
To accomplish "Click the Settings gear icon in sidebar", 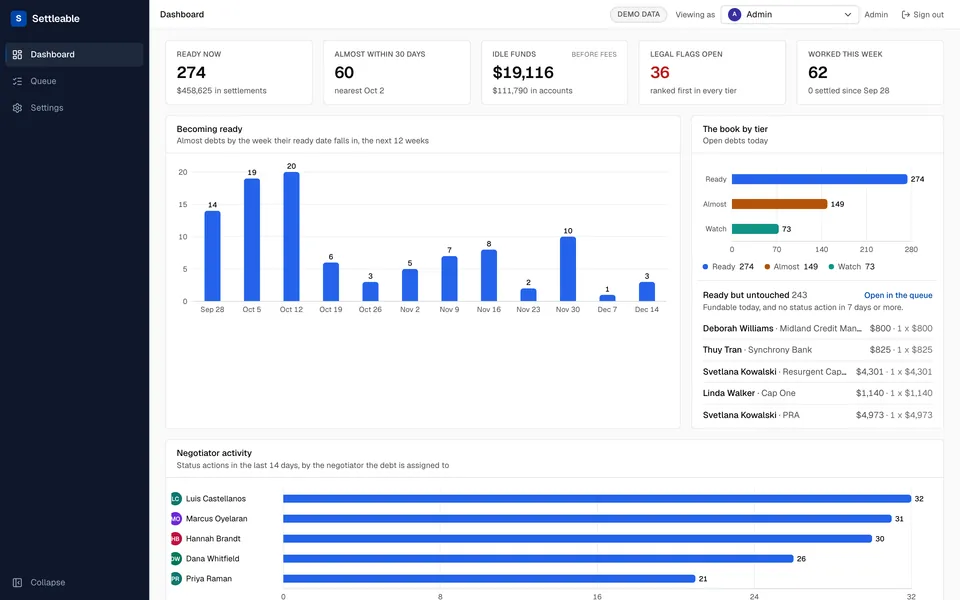I will (x=17, y=108).
